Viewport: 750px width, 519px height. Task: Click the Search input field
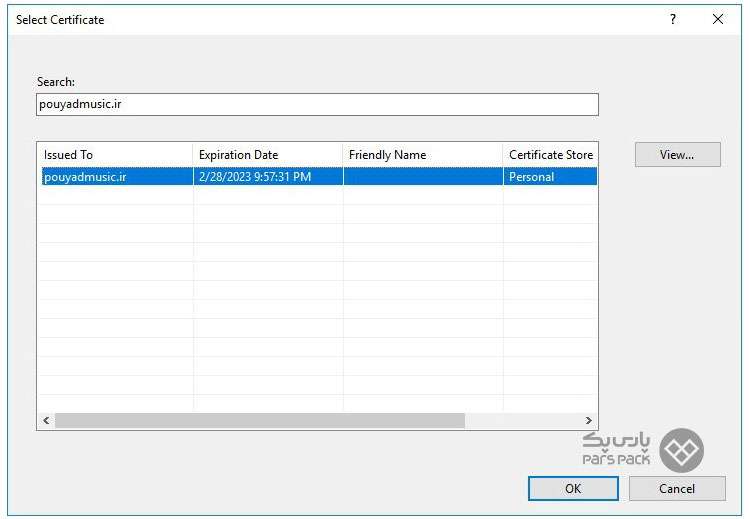[317, 104]
